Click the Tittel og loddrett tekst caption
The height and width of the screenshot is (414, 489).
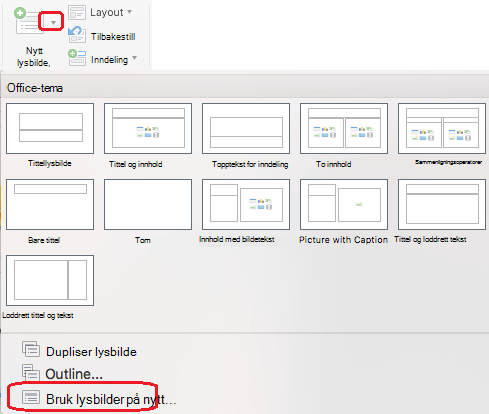(x=430, y=239)
